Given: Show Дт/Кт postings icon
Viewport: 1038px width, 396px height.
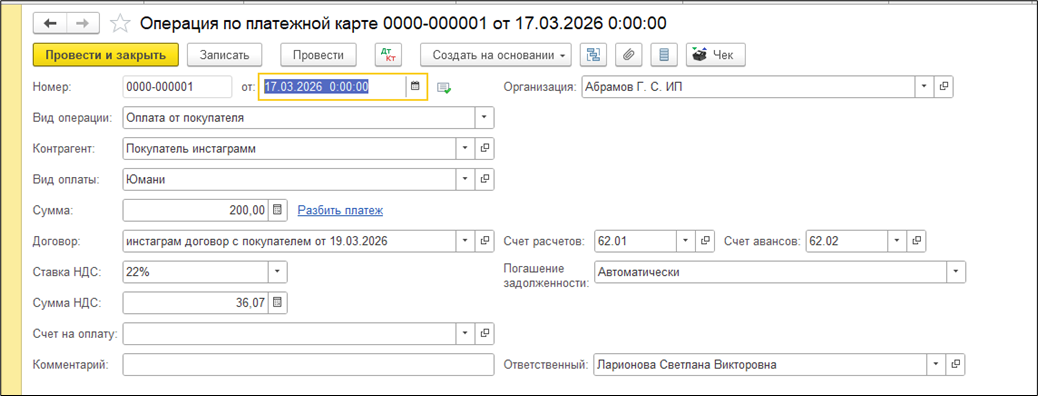Looking at the screenshot, I should 389,55.
